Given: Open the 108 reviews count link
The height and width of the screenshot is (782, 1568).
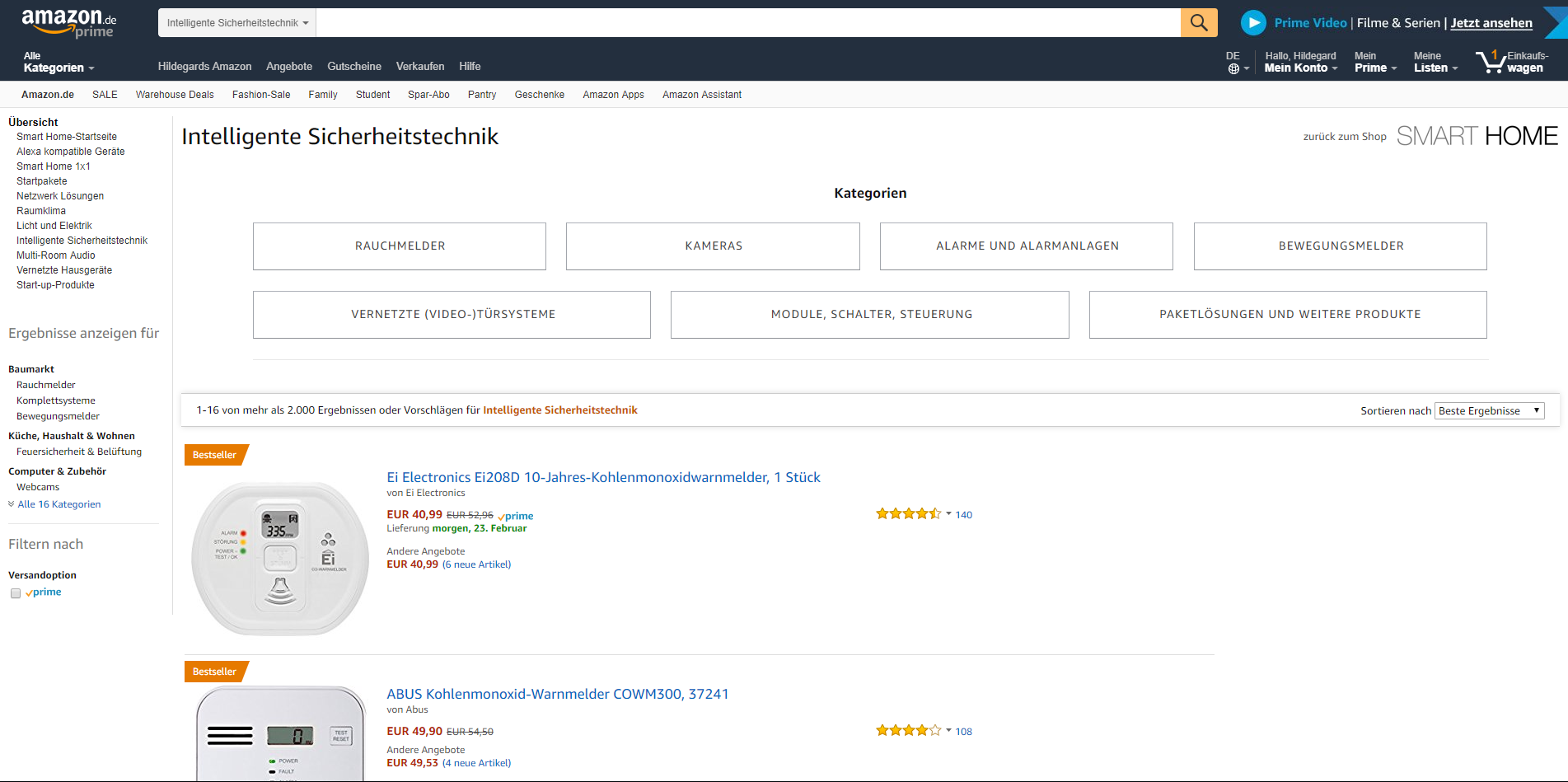Looking at the screenshot, I should point(964,732).
